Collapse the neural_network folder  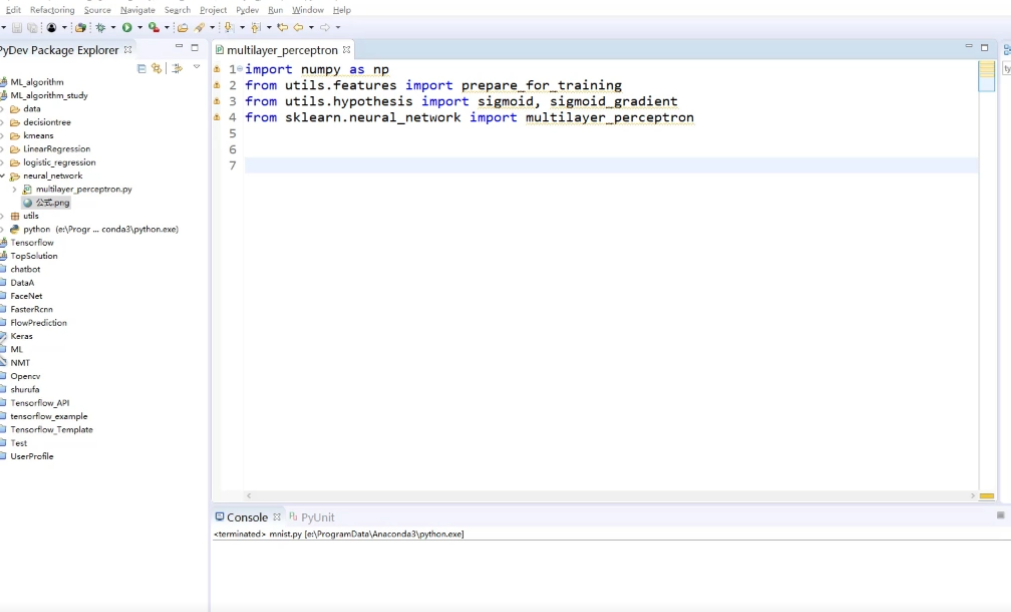(x=3, y=176)
